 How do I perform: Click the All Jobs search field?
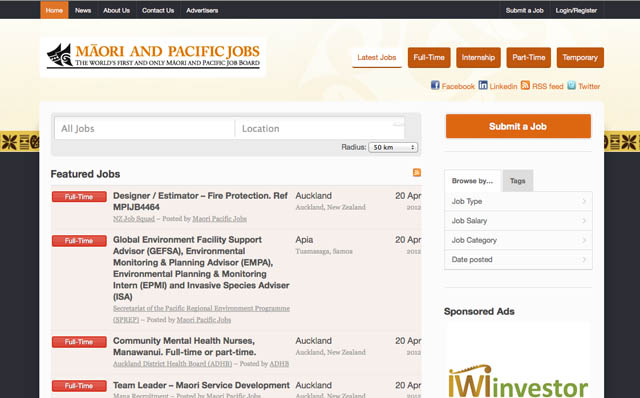pyautogui.click(x=144, y=129)
